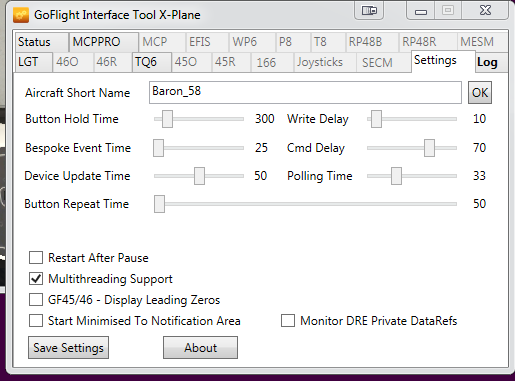
Task: Click the Polling Time slider thumb
Action: (x=396, y=176)
